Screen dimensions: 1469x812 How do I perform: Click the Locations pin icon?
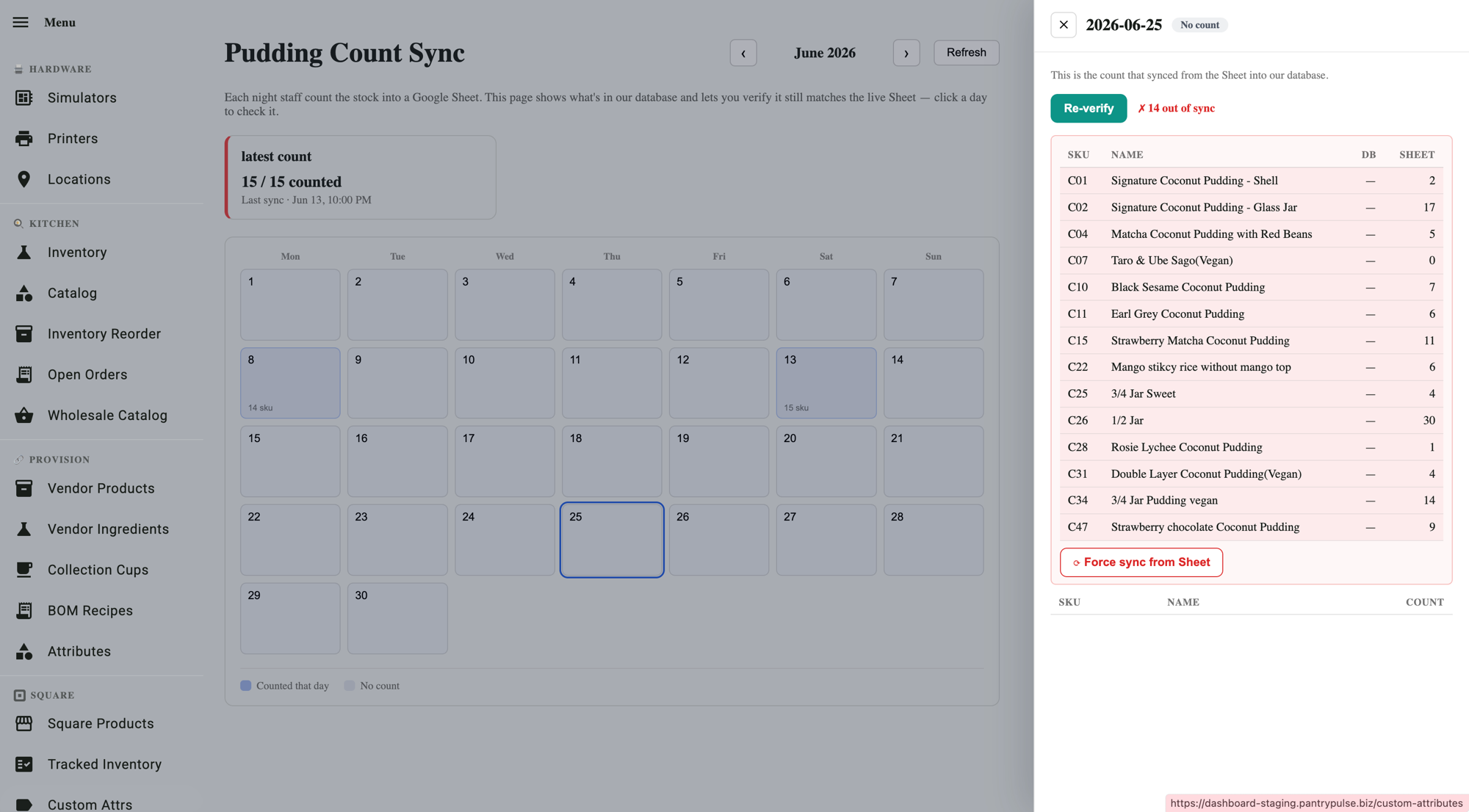click(x=24, y=179)
